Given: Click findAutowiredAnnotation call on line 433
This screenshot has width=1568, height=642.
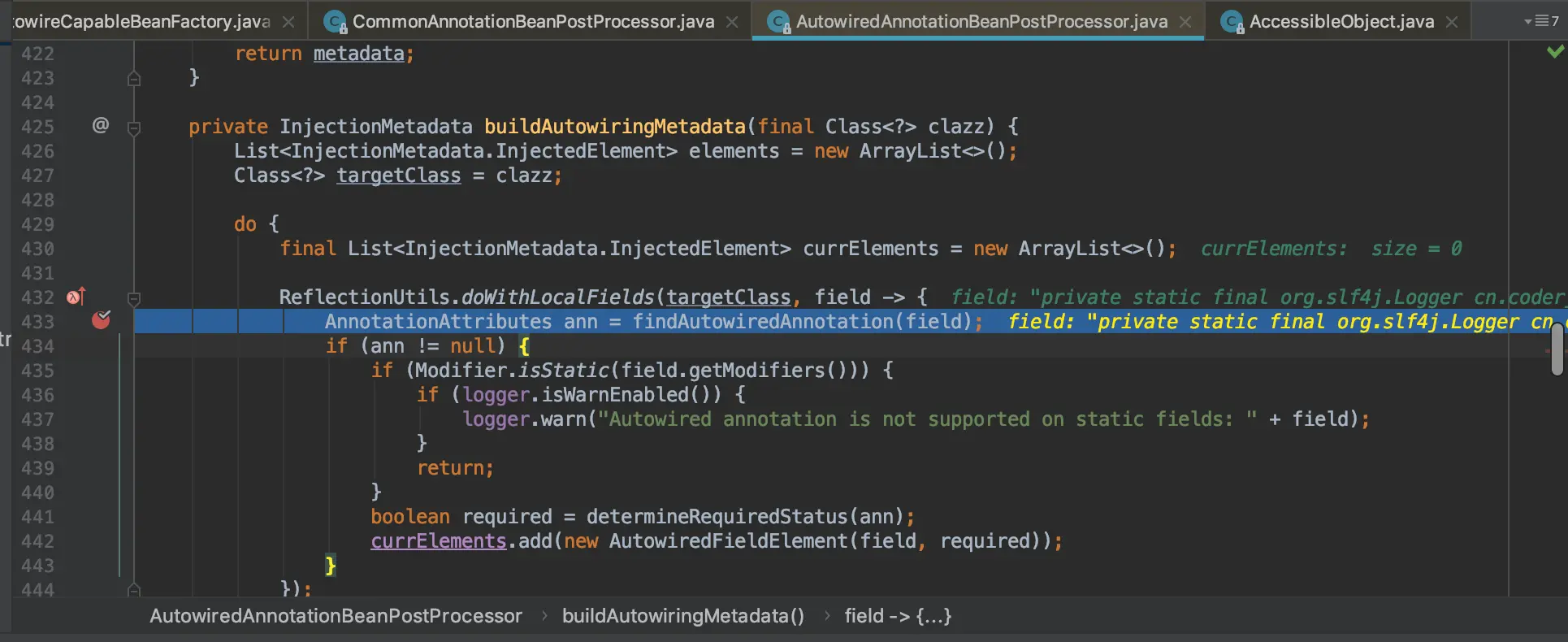Looking at the screenshot, I should pyautogui.click(x=763, y=322).
